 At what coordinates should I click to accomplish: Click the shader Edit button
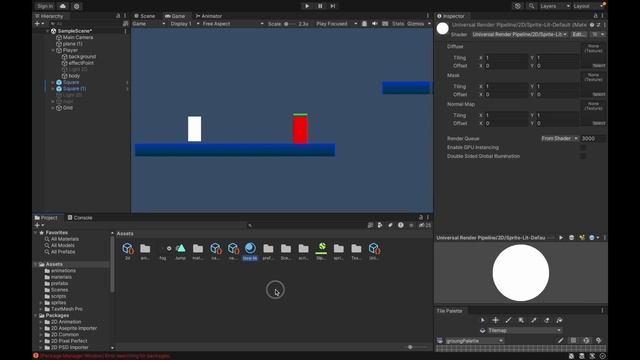579,34
